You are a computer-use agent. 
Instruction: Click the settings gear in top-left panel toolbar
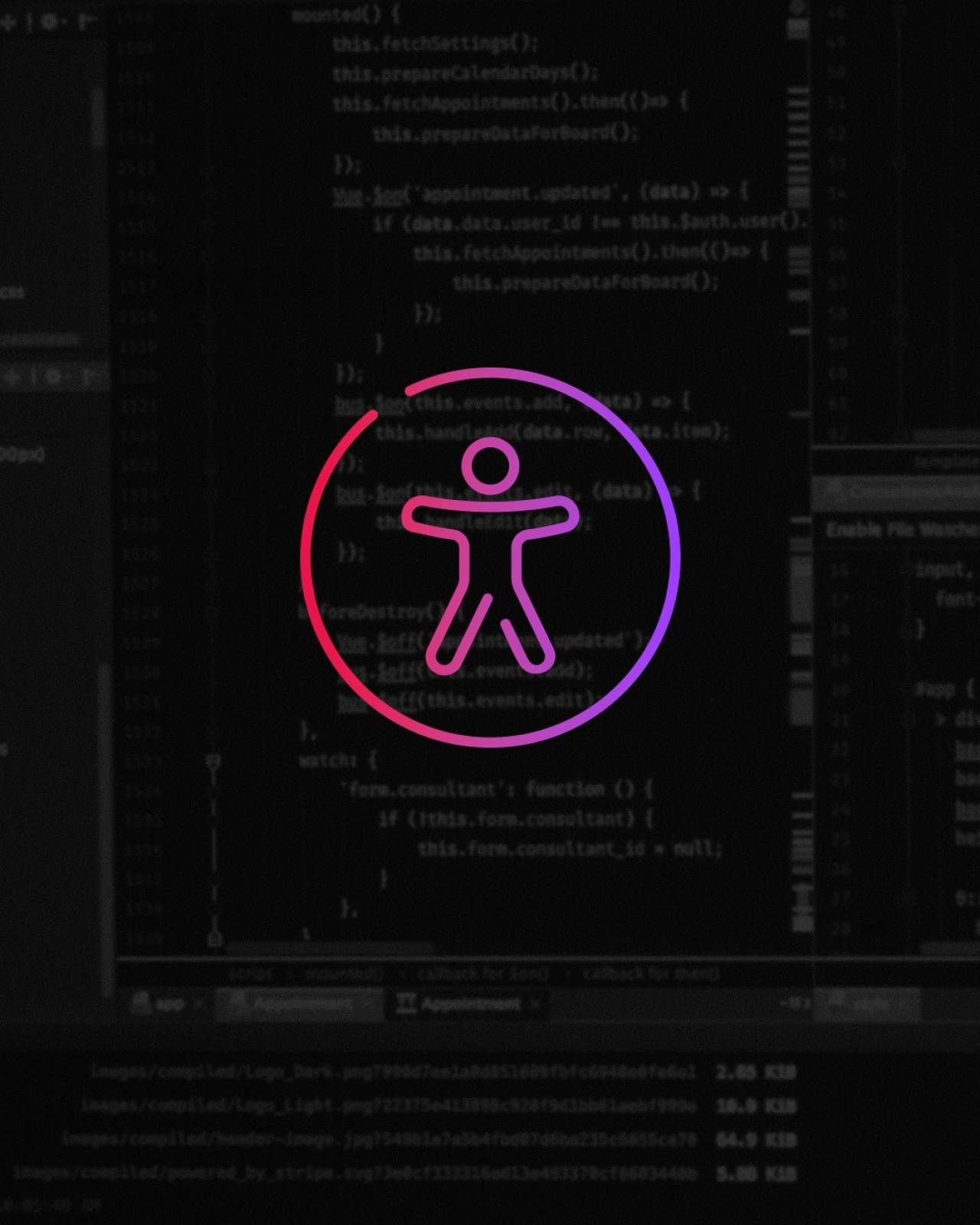click(49, 21)
